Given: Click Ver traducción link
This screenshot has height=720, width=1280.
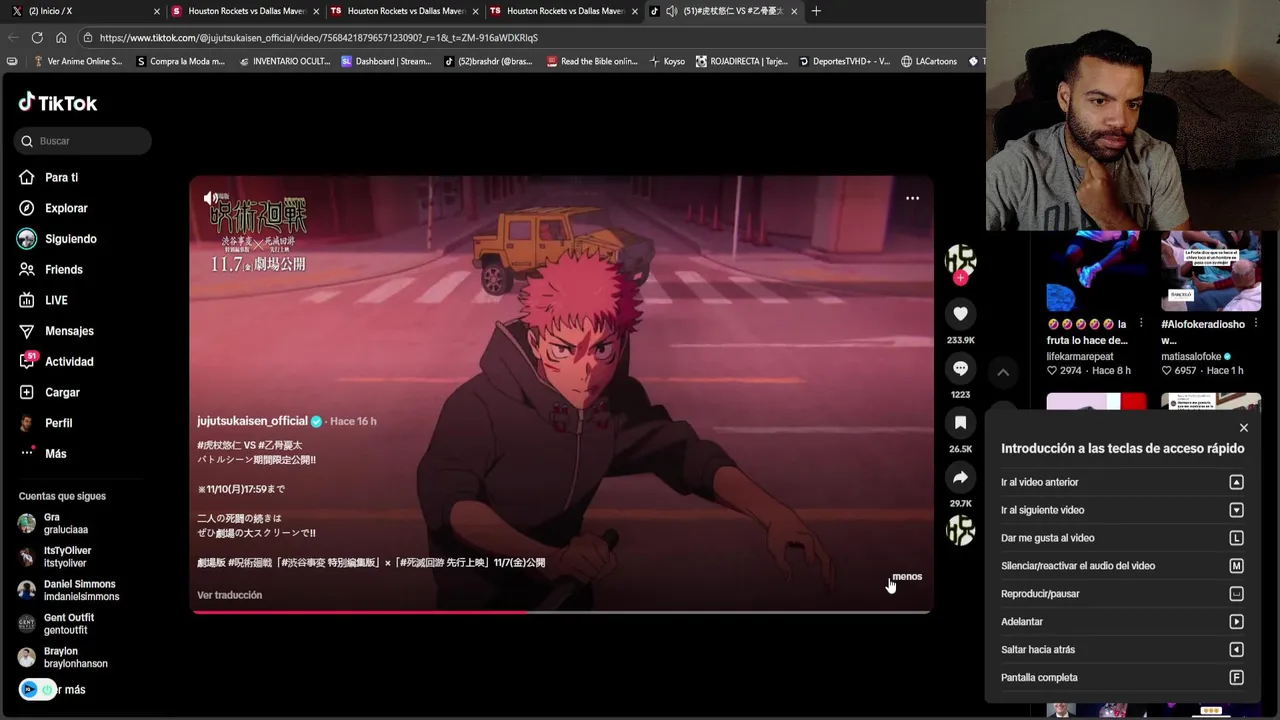Looking at the screenshot, I should tap(229, 595).
